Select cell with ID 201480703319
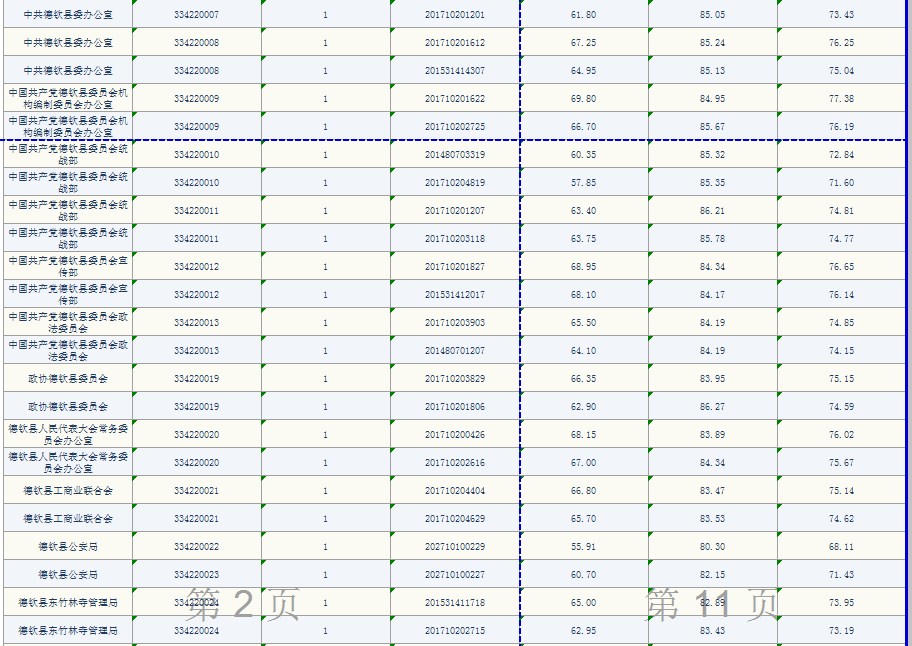Image resolution: width=912 pixels, height=646 pixels. [455, 155]
